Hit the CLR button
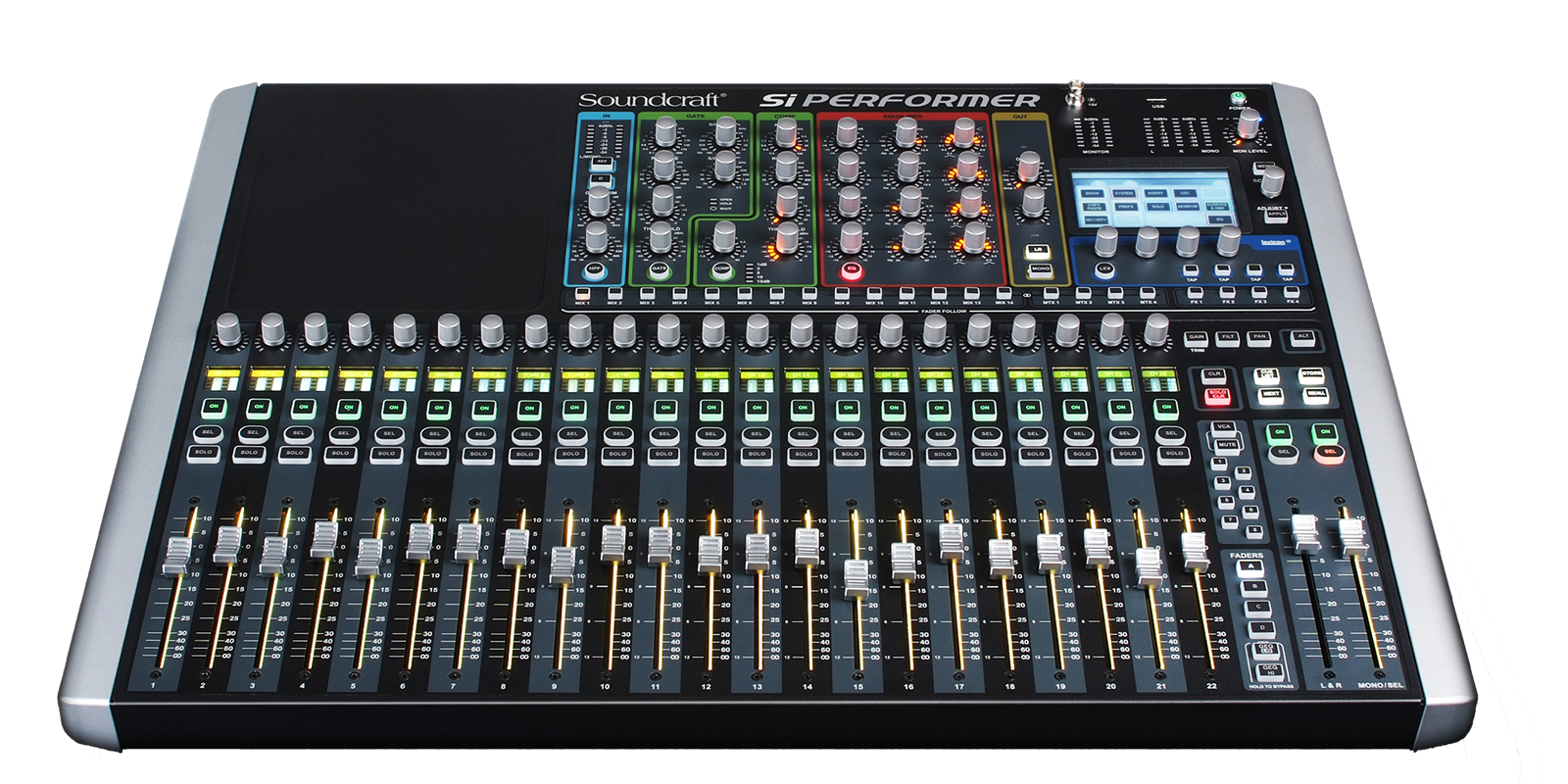 tap(1213, 375)
